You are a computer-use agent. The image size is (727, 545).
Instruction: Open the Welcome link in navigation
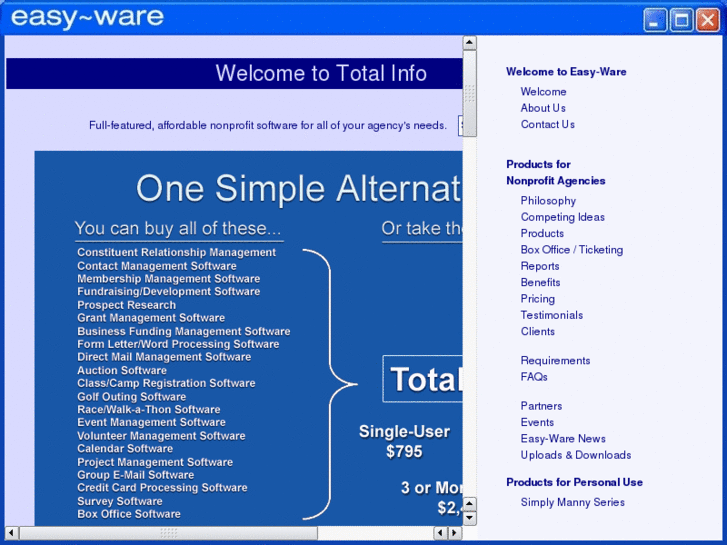click(x=543, y=92)
